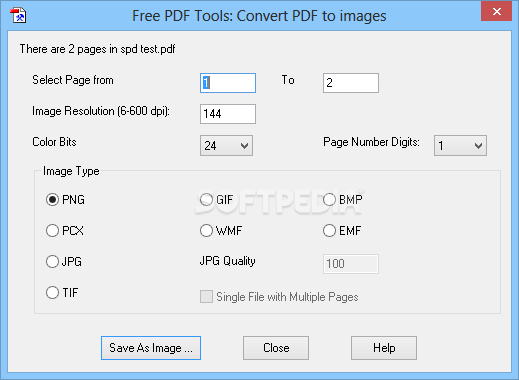Screen dimensions: 519x380
Task: Click the 'Select Page from' label
Action: [x=73, y=80]
